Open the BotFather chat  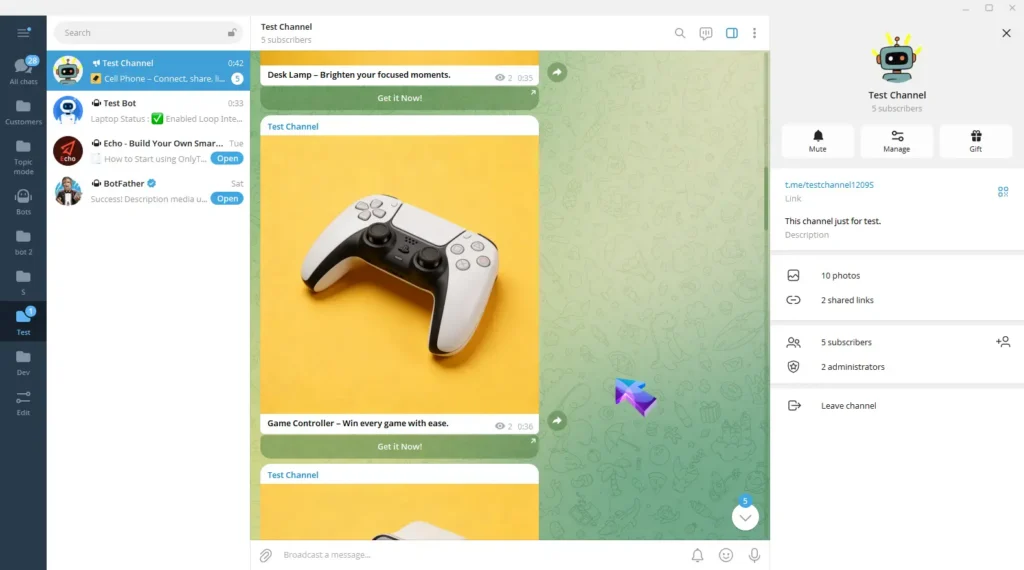(148, 191)
